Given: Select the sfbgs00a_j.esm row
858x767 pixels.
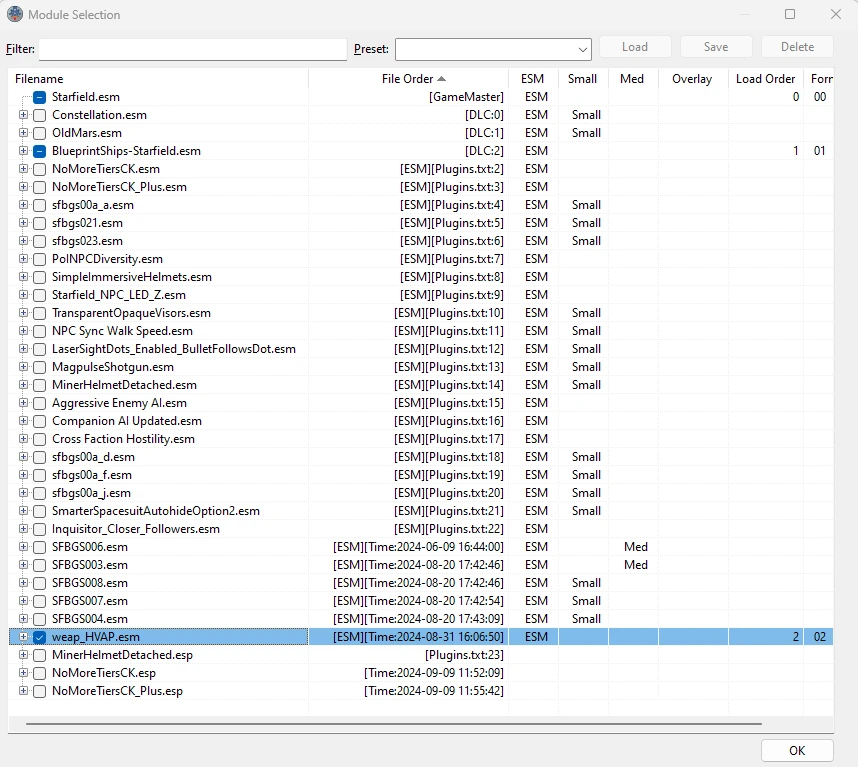Looking at the screenshot, I should pos(421,493).
